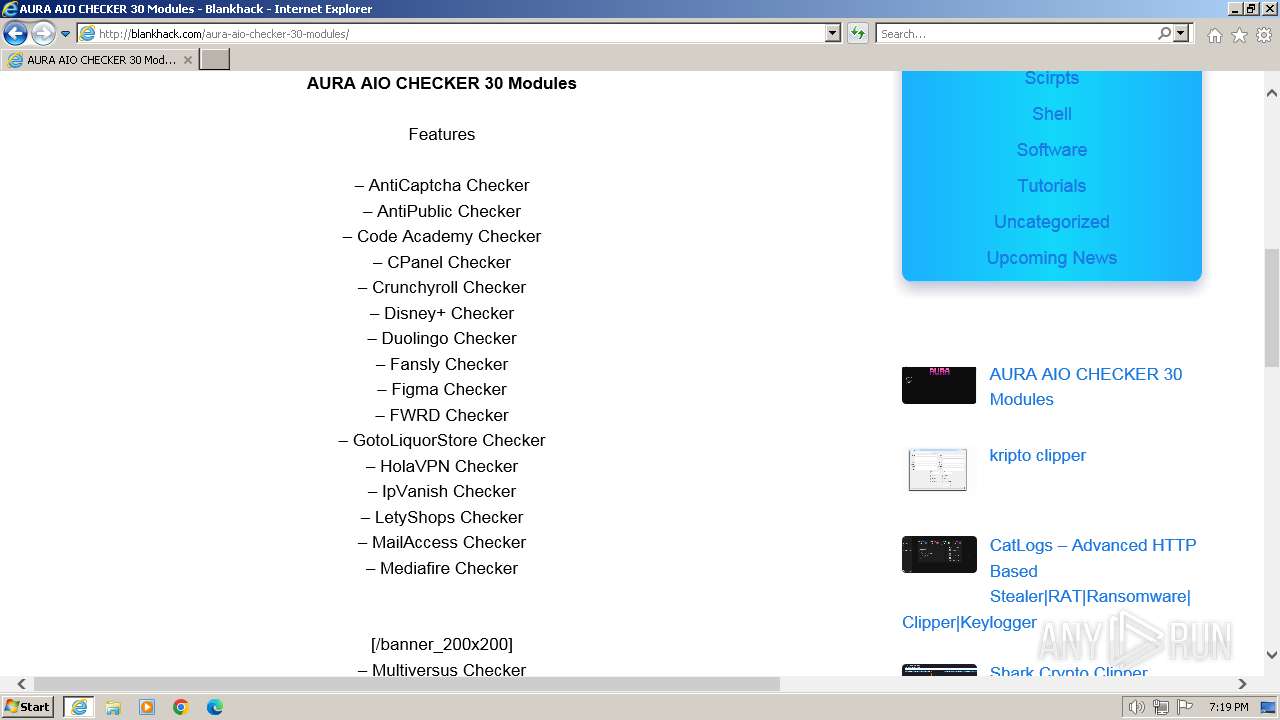Click the browser Forward arrow button

click(43, 34)
